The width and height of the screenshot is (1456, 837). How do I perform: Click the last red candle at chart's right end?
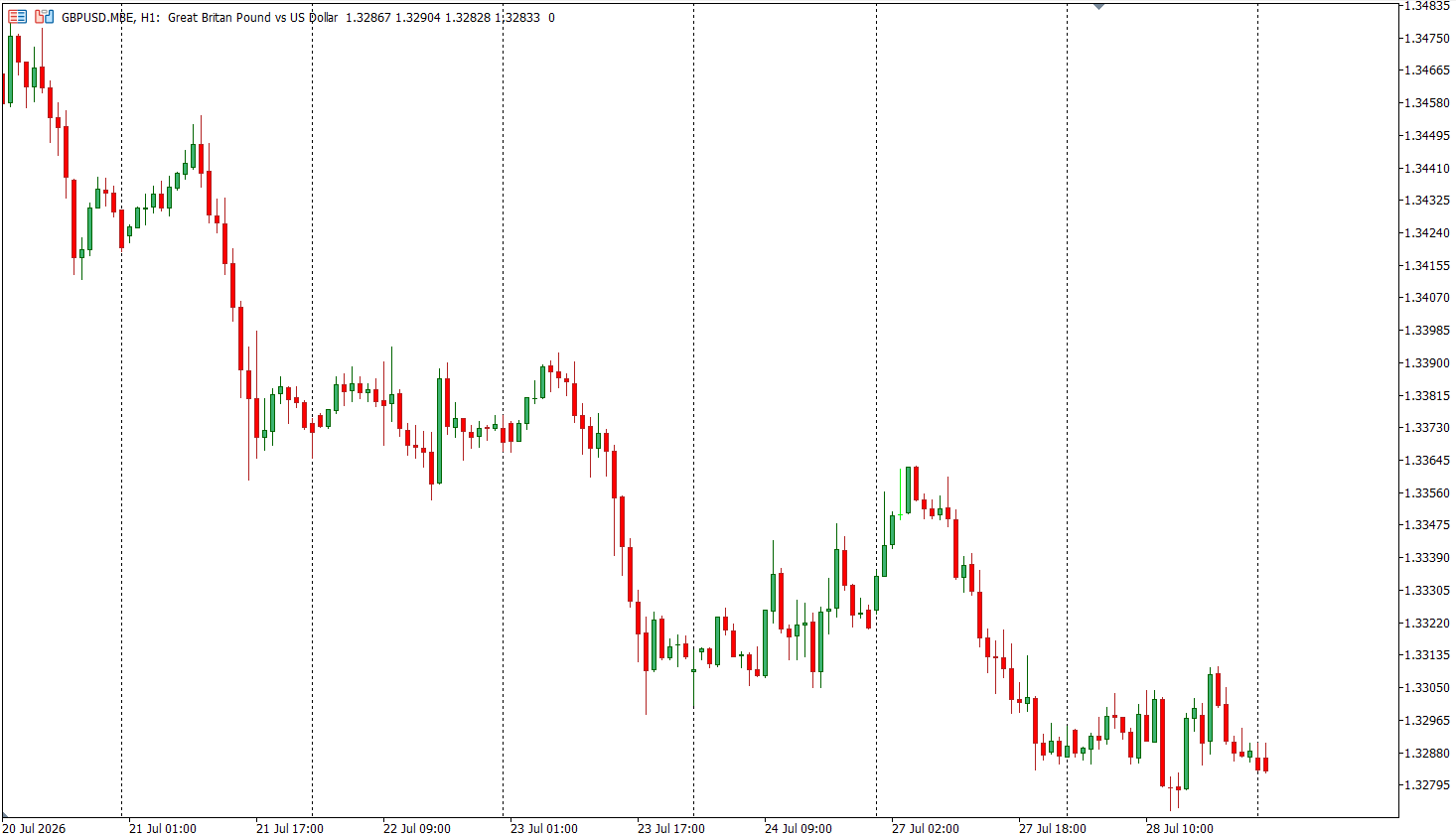tap(1265, 764)
